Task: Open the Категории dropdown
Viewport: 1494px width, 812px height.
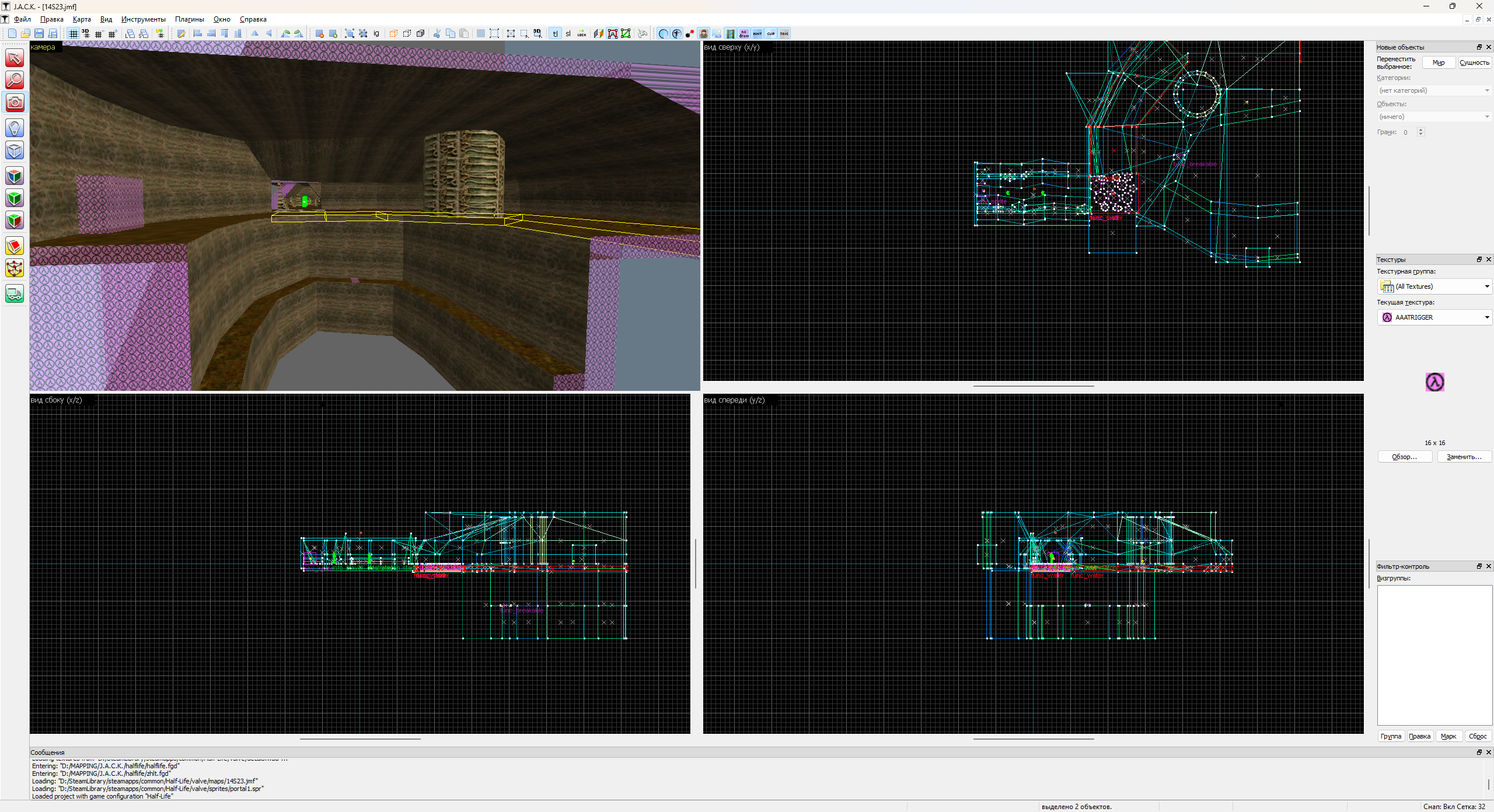Action: click(1434, 90)
